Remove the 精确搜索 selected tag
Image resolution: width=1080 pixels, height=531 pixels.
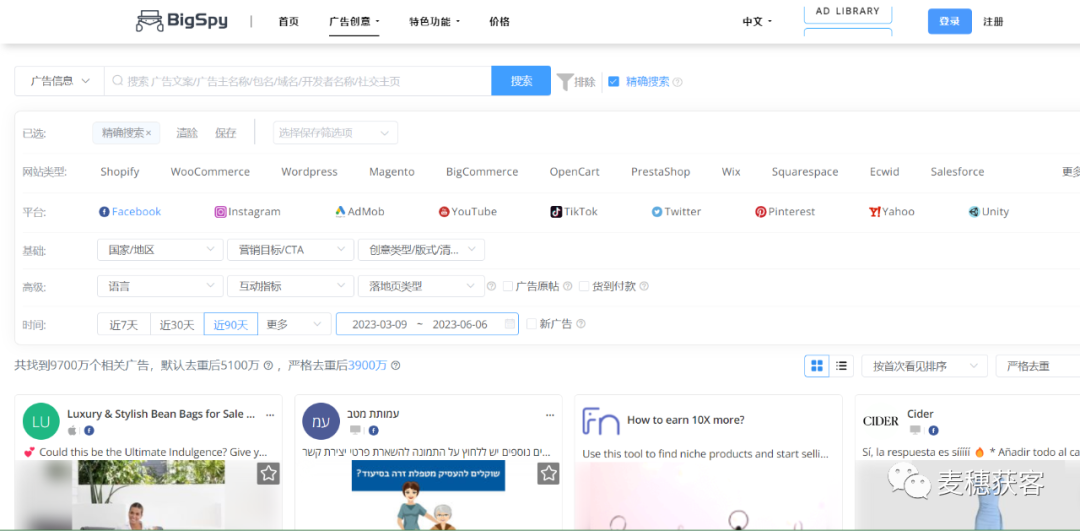(x=149, y=133)
